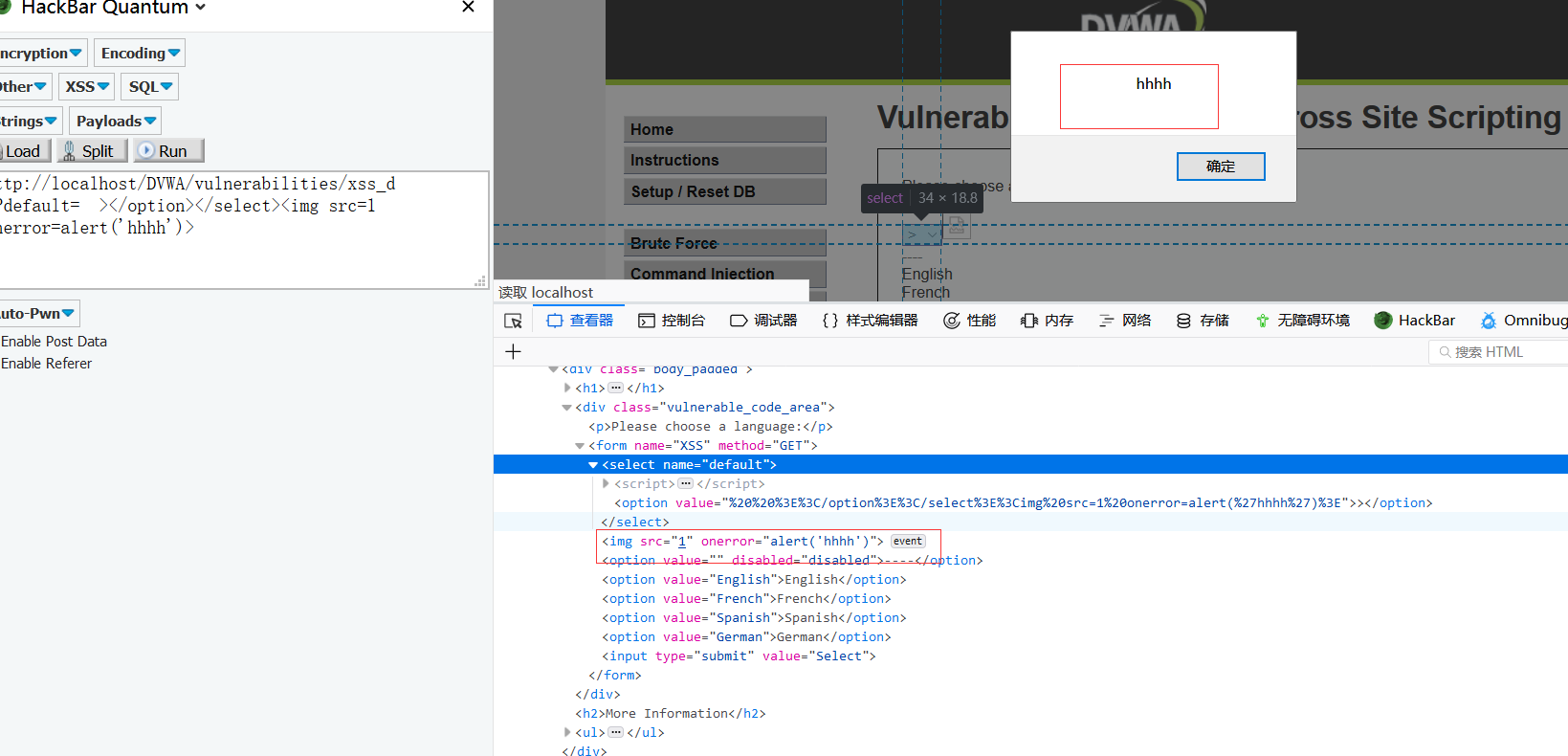Open the SQL dropdown menu

pyautogui.click(x=150, y=86)
